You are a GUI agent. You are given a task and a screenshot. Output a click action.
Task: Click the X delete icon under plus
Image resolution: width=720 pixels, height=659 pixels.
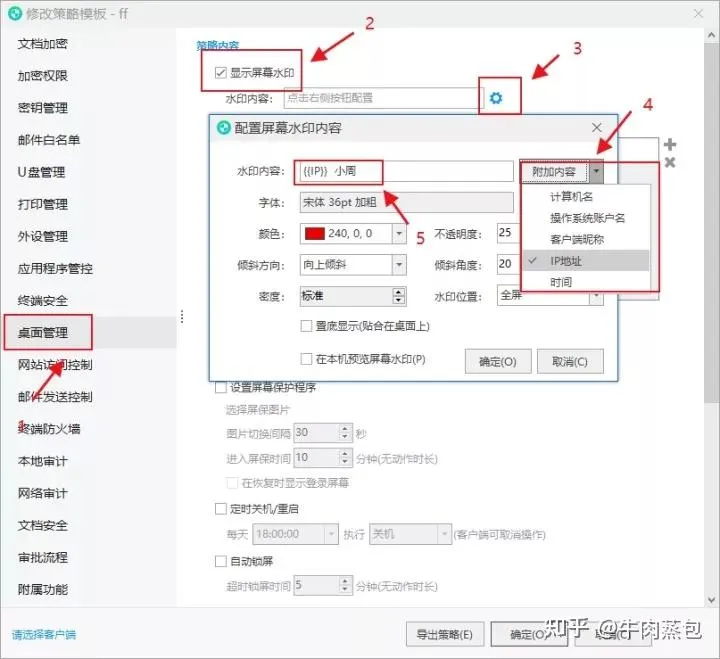click(x=670, y=162)
